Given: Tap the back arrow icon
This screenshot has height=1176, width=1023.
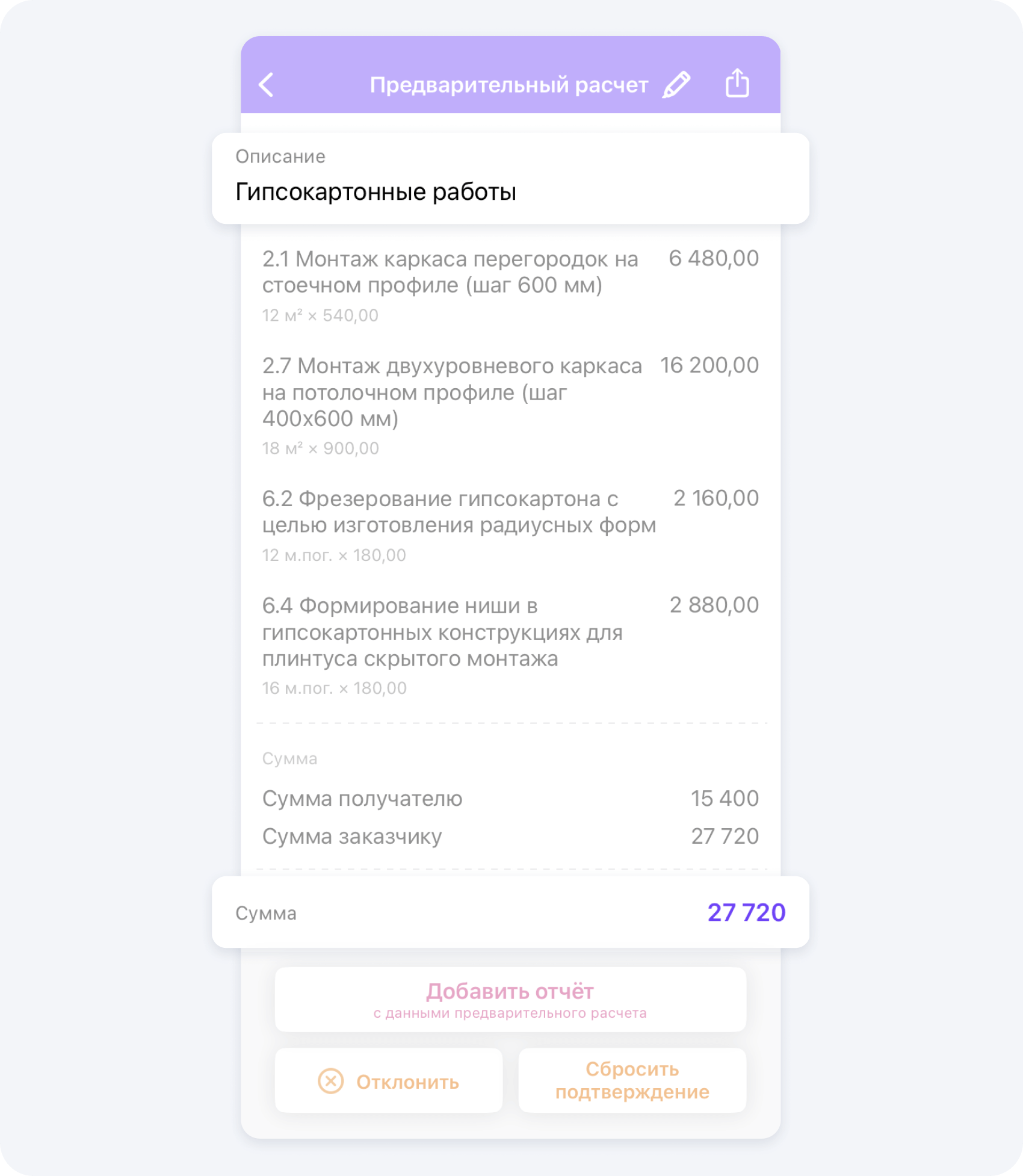Looking at the screenshot, I should tap(267, 85).
